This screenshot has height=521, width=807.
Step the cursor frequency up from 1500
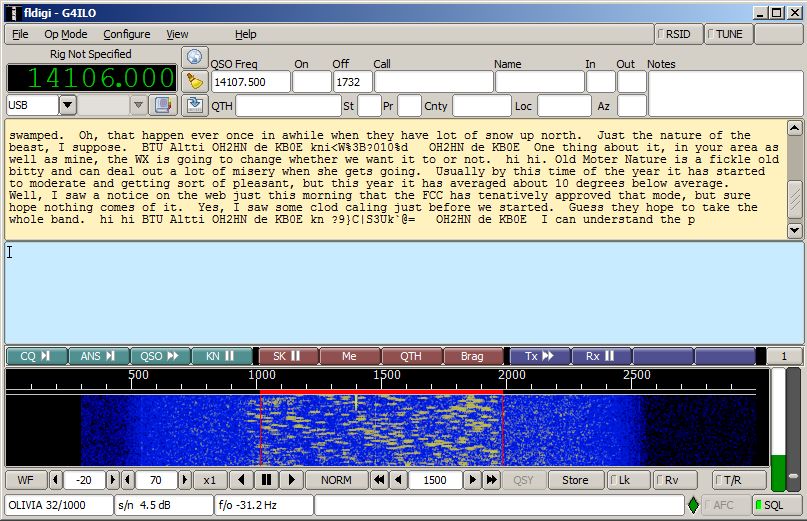click(472, 480)
